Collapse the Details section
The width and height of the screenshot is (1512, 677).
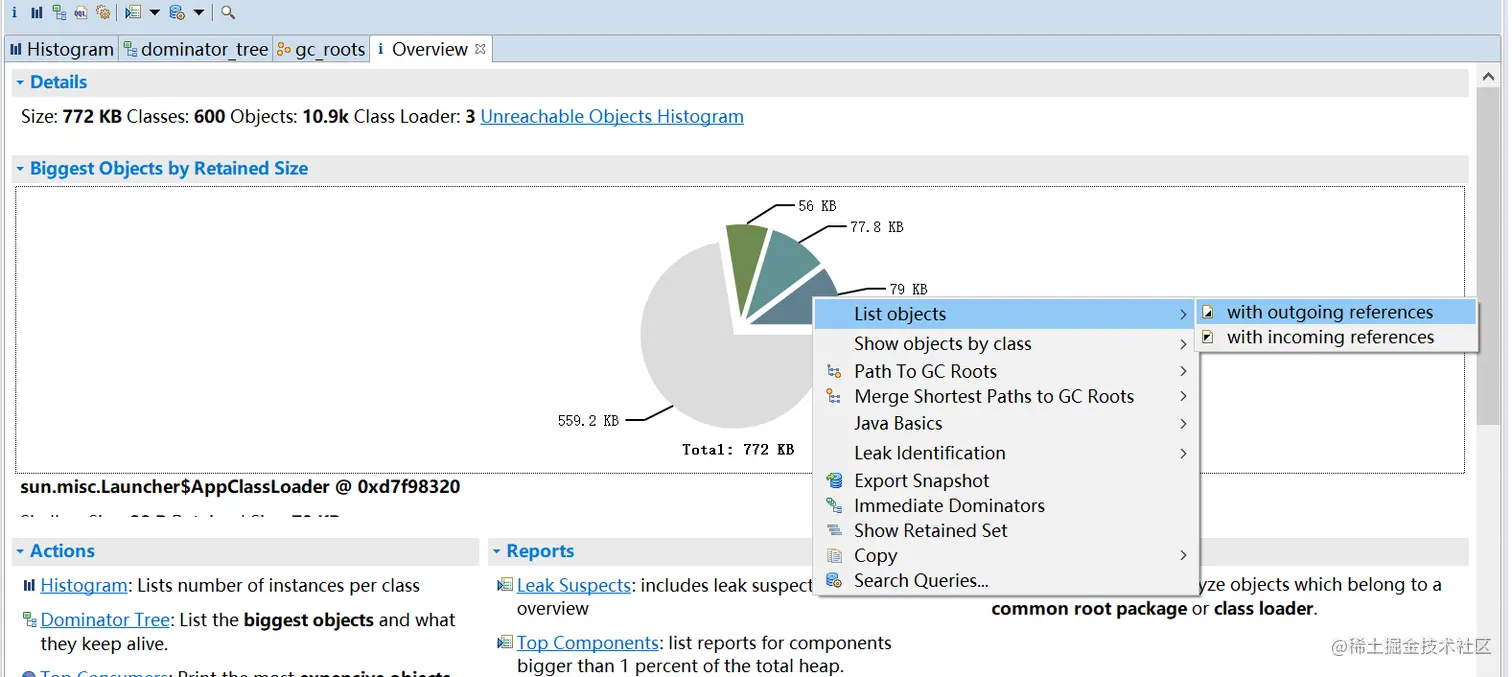click(x=20, y=83)
